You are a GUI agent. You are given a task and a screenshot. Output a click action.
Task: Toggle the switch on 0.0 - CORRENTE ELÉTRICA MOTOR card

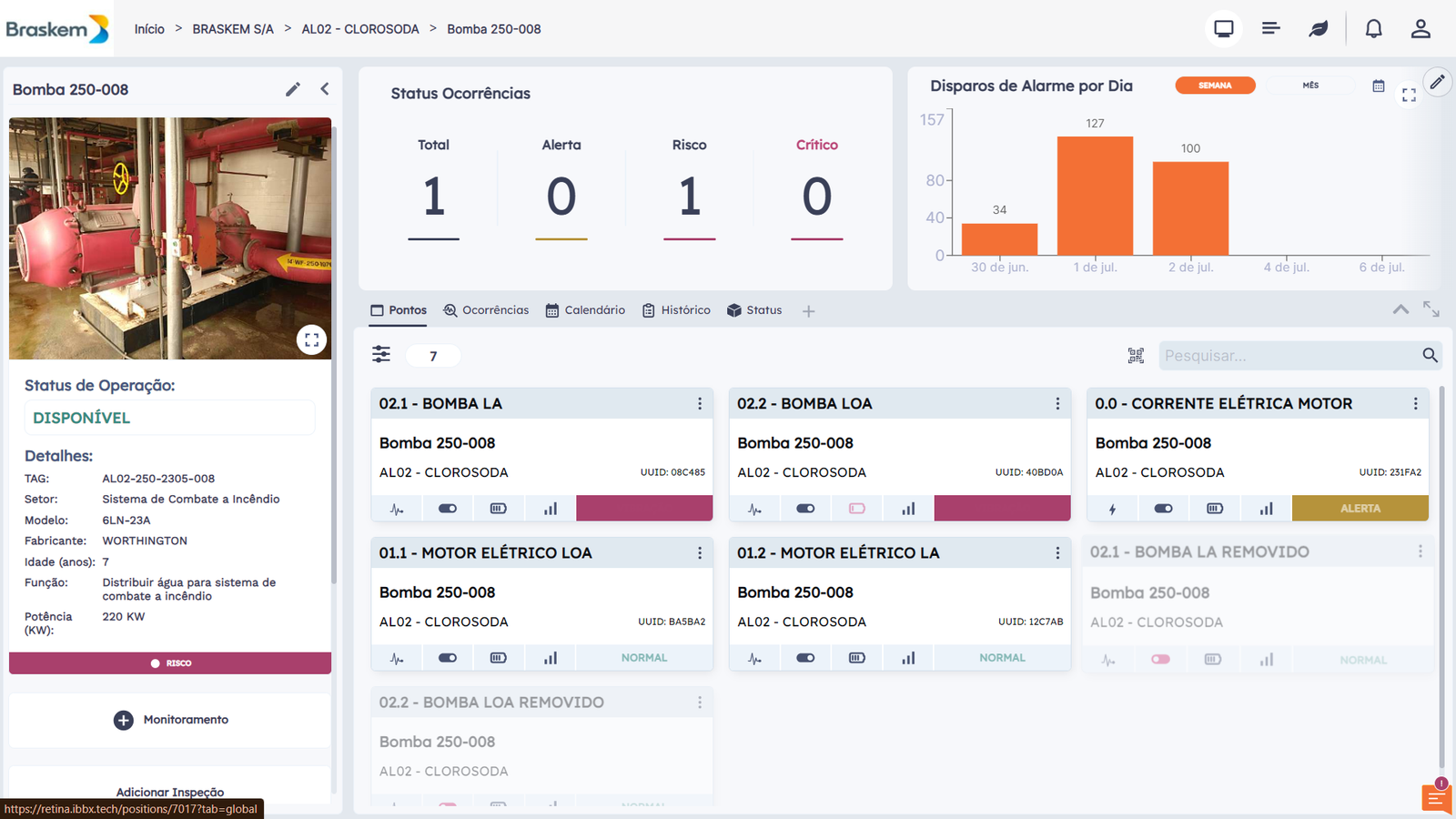pos(1163,509)
